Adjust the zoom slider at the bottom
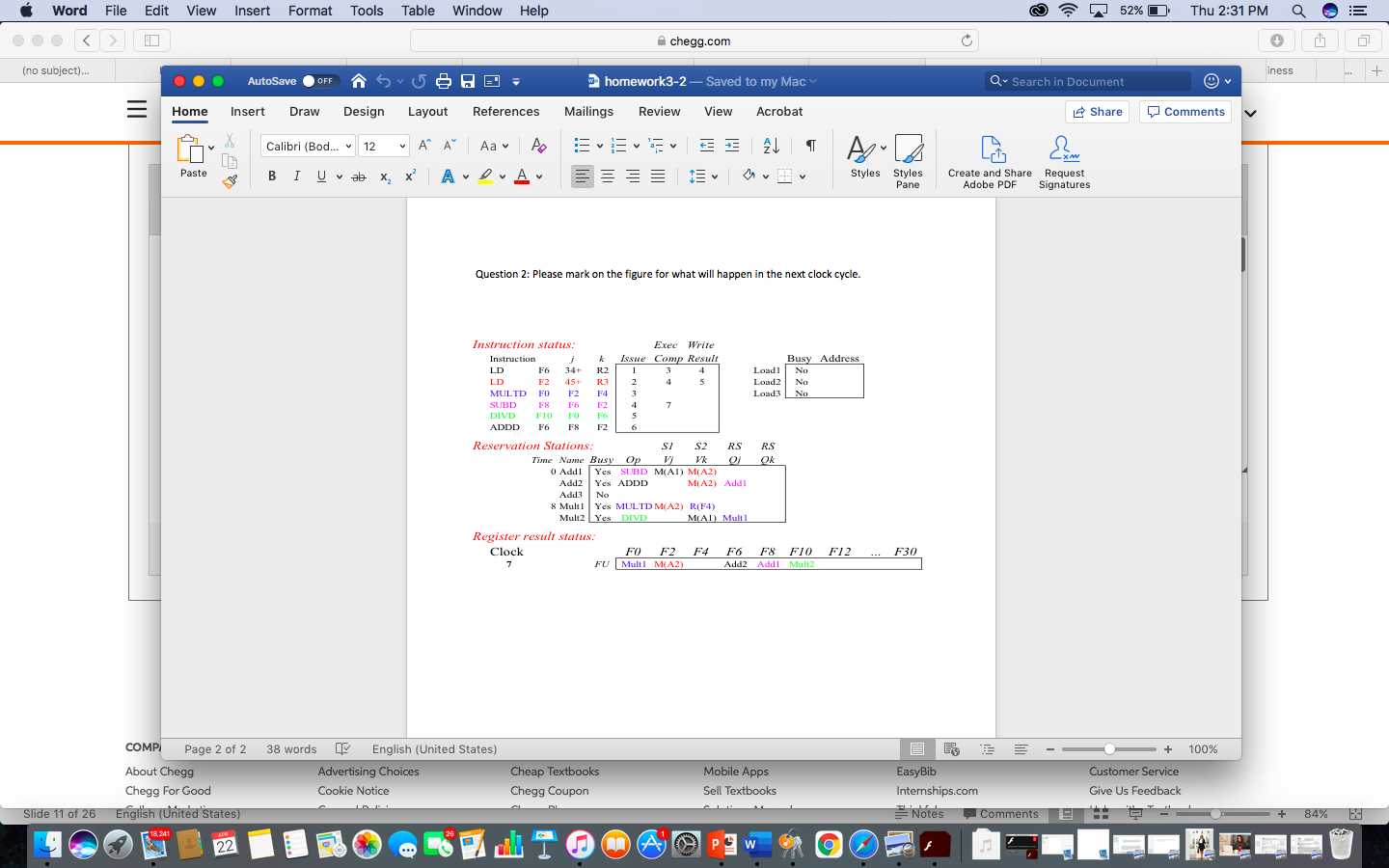 point(1109,748)
